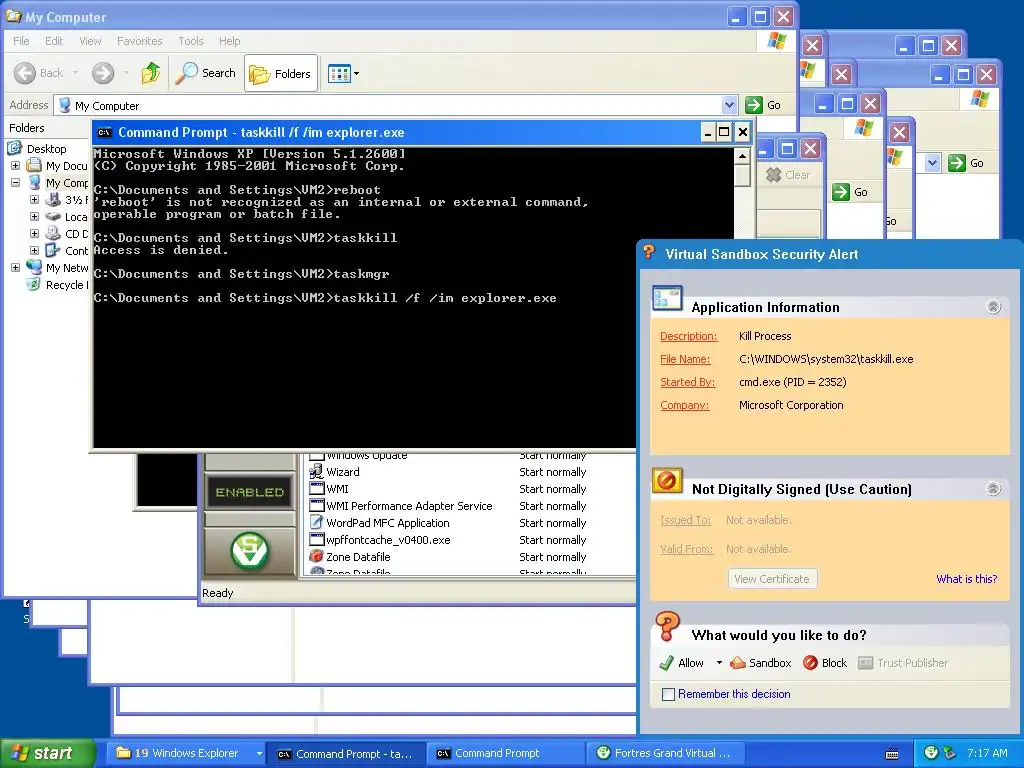
Task: Click the Up folder icon in My Computer
Action: (x=151, y=73)
